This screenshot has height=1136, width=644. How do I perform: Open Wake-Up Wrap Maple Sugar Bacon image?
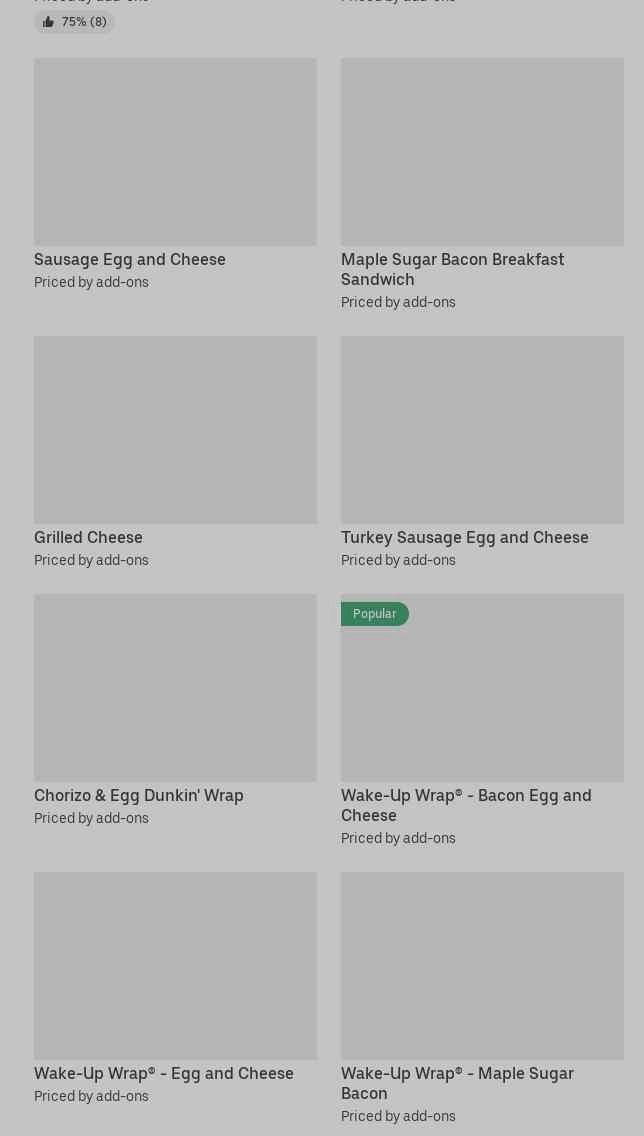(x=482, y=966)
